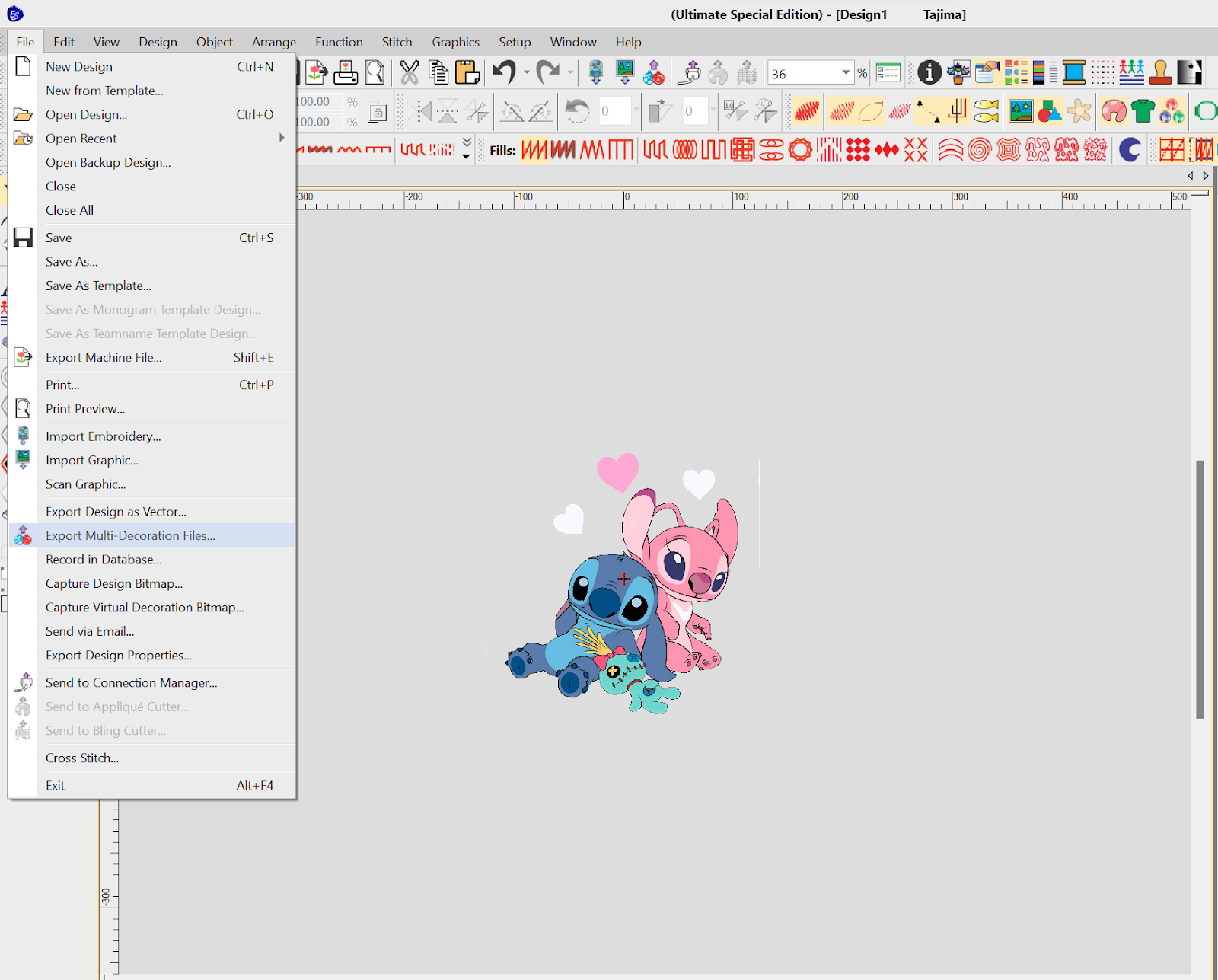Open Print Preview from the toolbar
Screen dimensions: 1218x980
coord(375,73)
